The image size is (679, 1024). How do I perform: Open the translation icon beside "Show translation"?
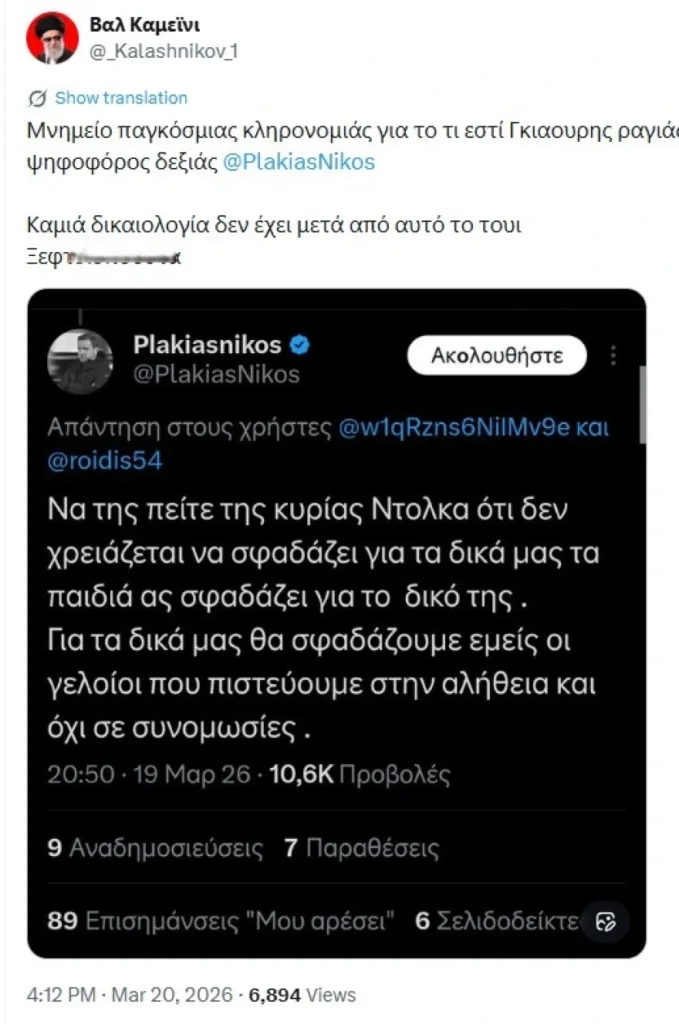pos(36,98)
